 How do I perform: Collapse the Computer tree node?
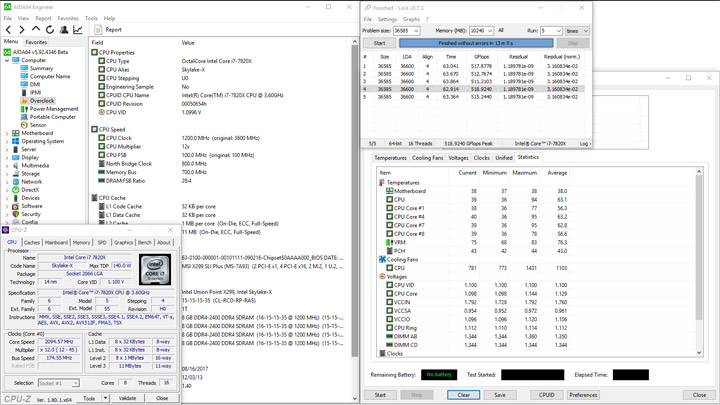pyautogui.click(x=7, y=60)
